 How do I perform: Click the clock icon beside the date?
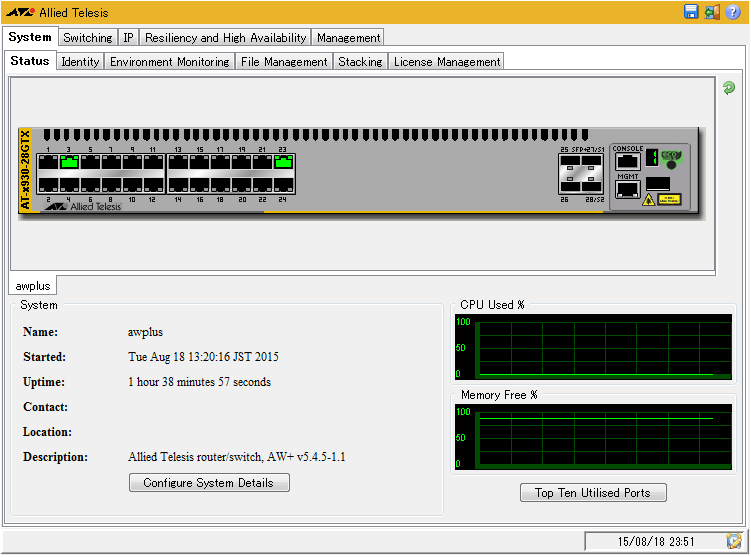click(x=734, y=541)
